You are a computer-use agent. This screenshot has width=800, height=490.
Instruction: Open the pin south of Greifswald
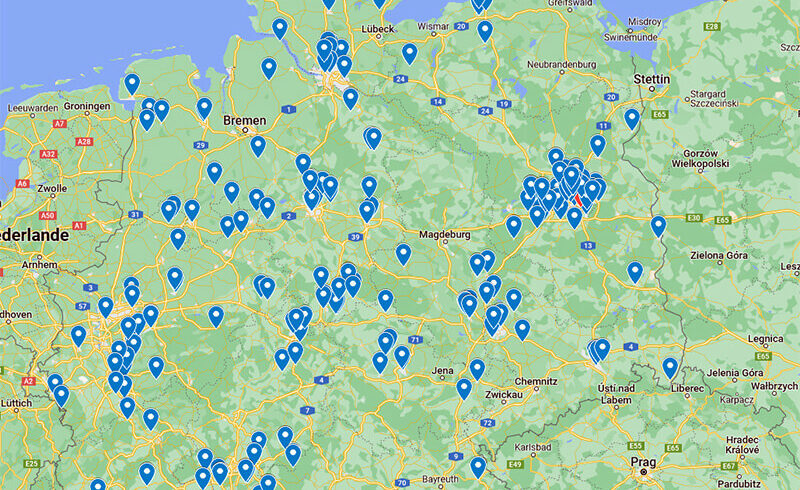[485, 30]
